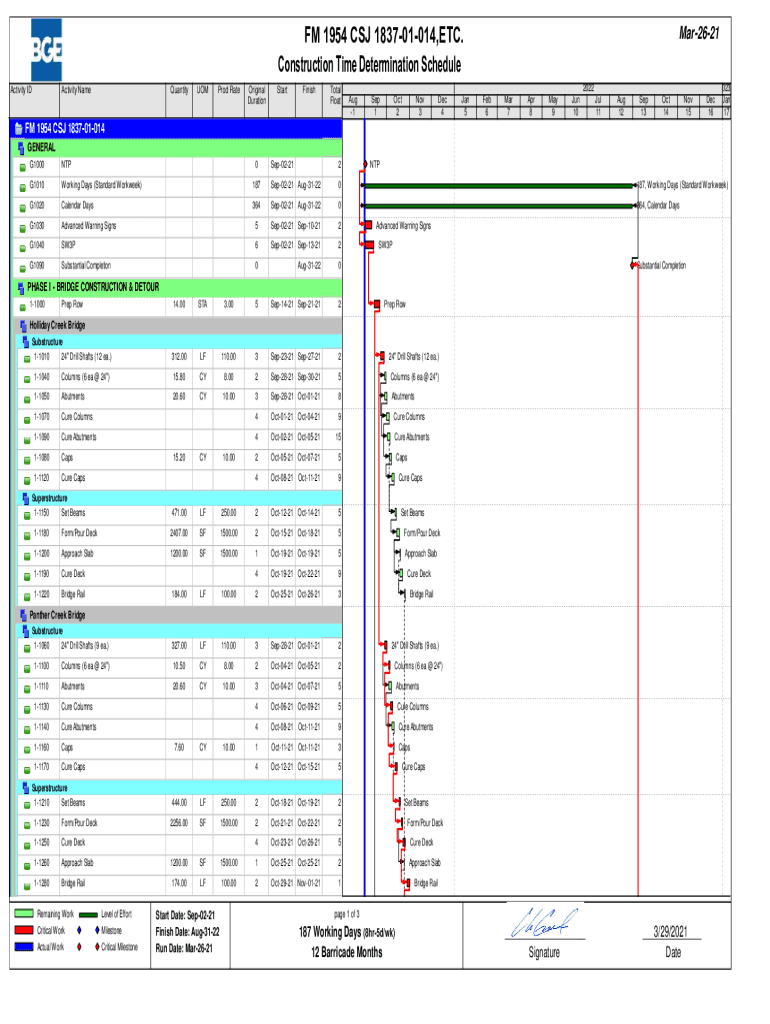The image size is (770, 1024).
Task: Expand PHASE I - BRIDGE CONSTRUCTION & DETOUR band
Action: click(x=20, y=286)
